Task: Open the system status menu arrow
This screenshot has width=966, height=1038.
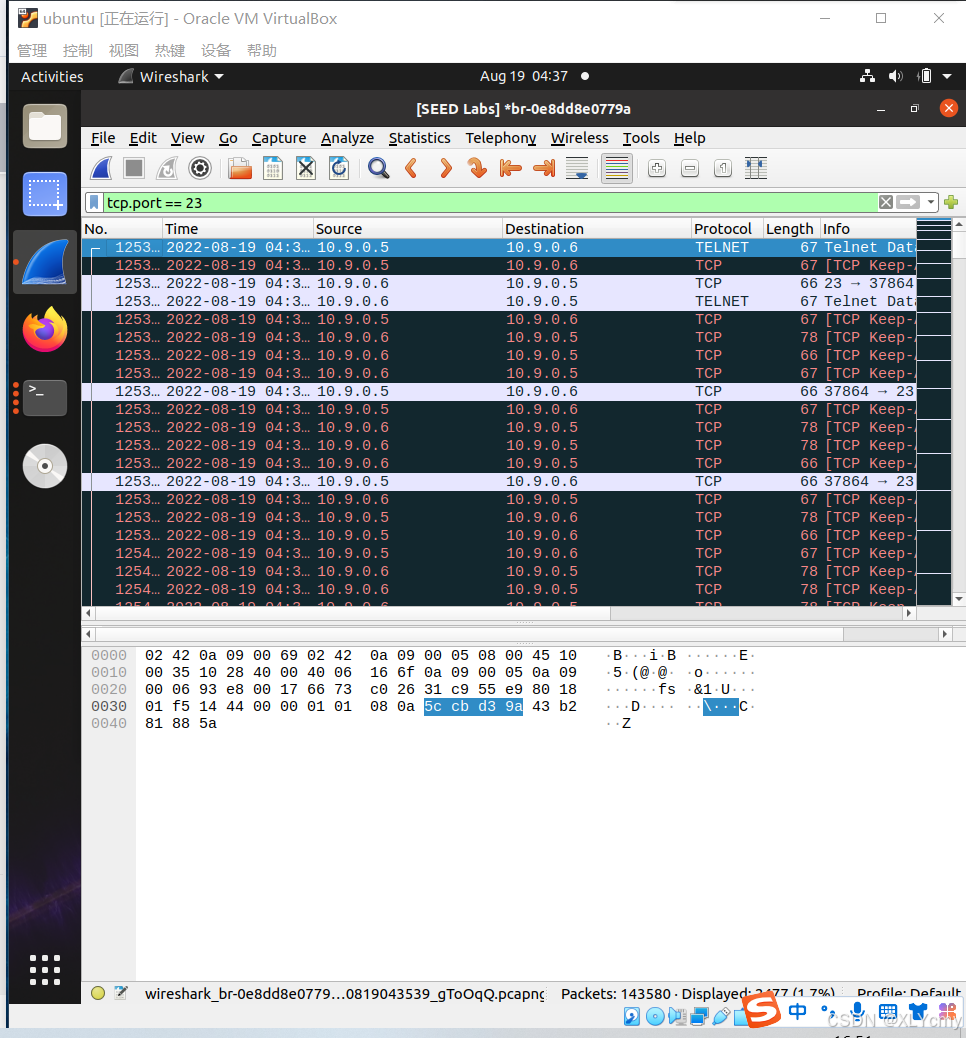Action: 947,77
